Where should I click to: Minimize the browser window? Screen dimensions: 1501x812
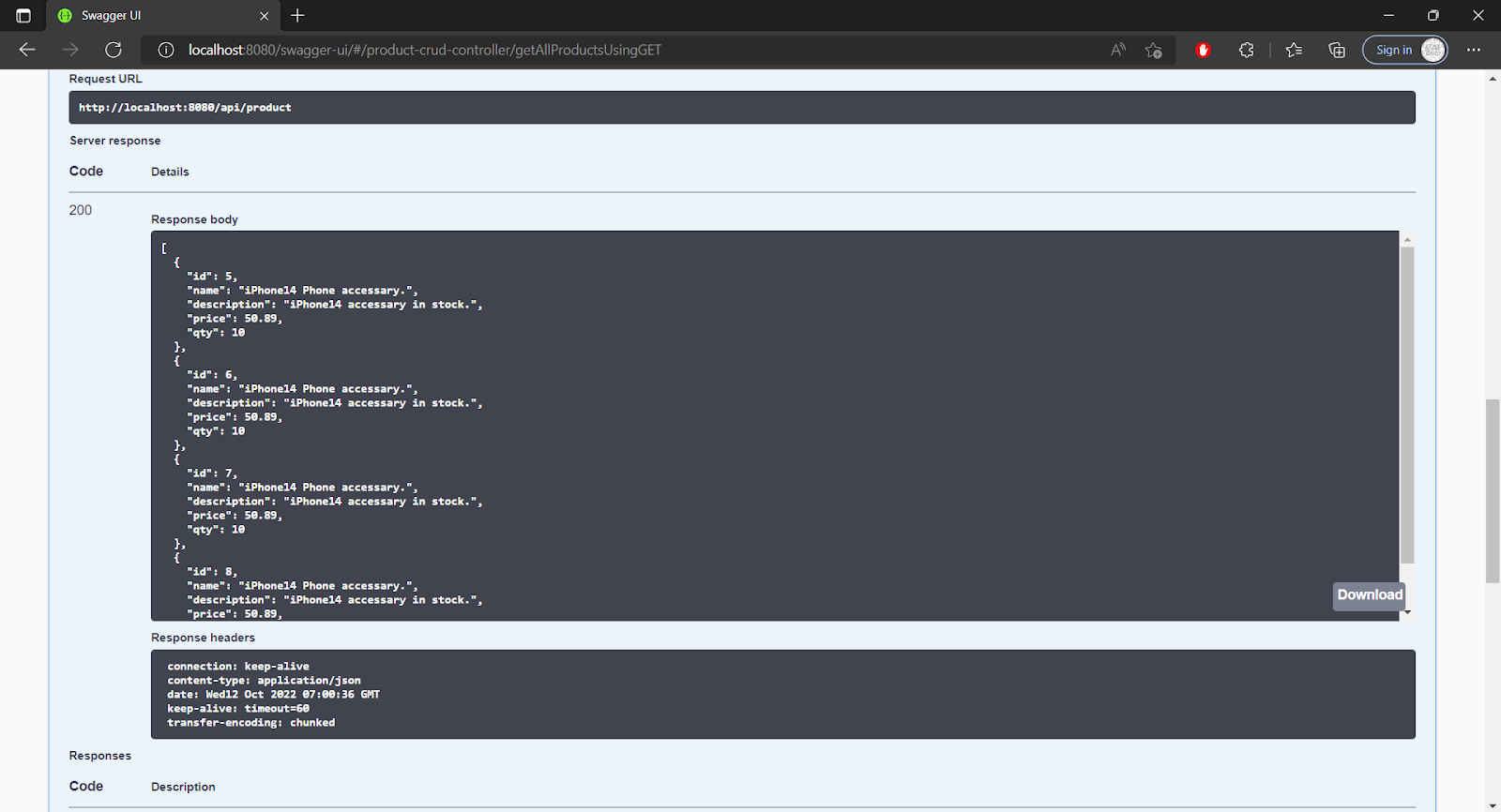point(1388,16)
